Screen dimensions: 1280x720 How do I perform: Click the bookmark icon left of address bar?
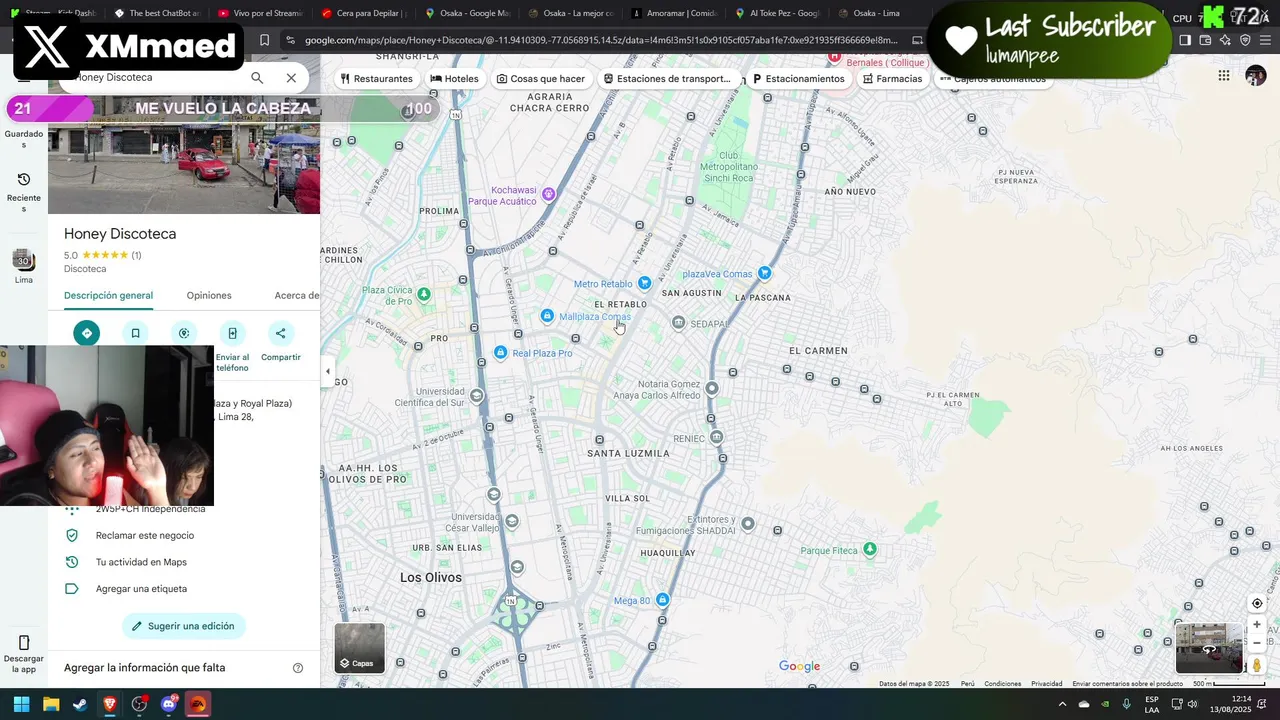[264, 40]
